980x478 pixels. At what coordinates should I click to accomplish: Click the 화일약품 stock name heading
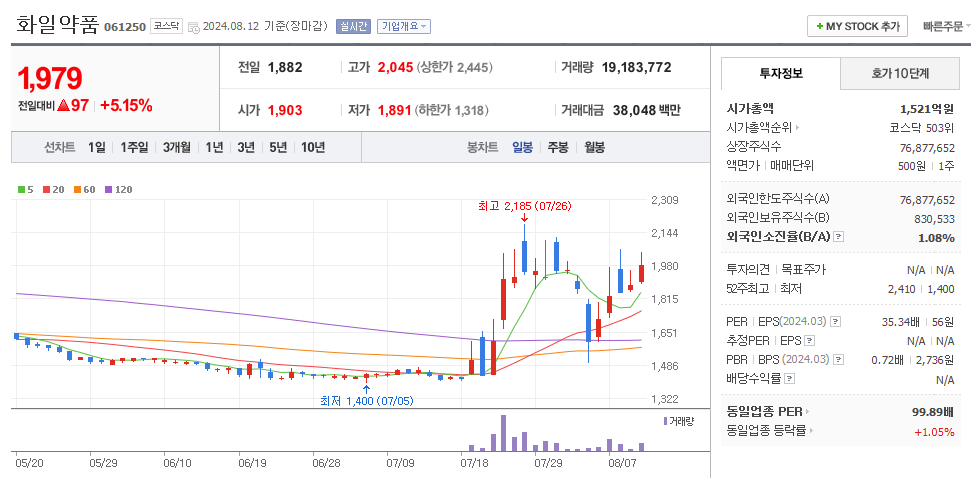click(x=58, y=25)
